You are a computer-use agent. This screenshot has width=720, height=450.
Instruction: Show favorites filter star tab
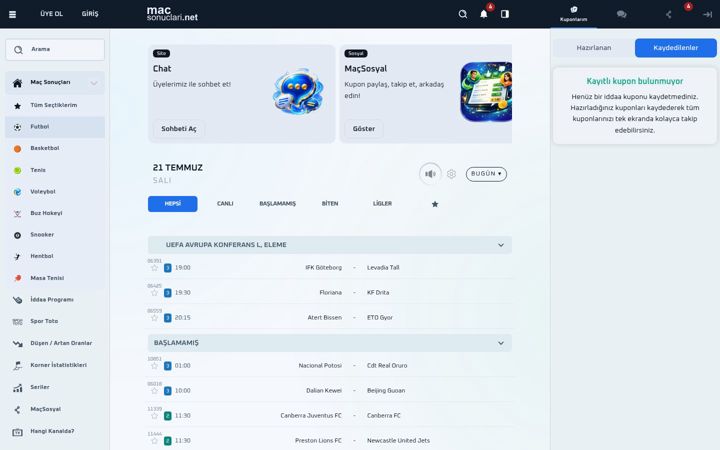click(x=435, y=204)
